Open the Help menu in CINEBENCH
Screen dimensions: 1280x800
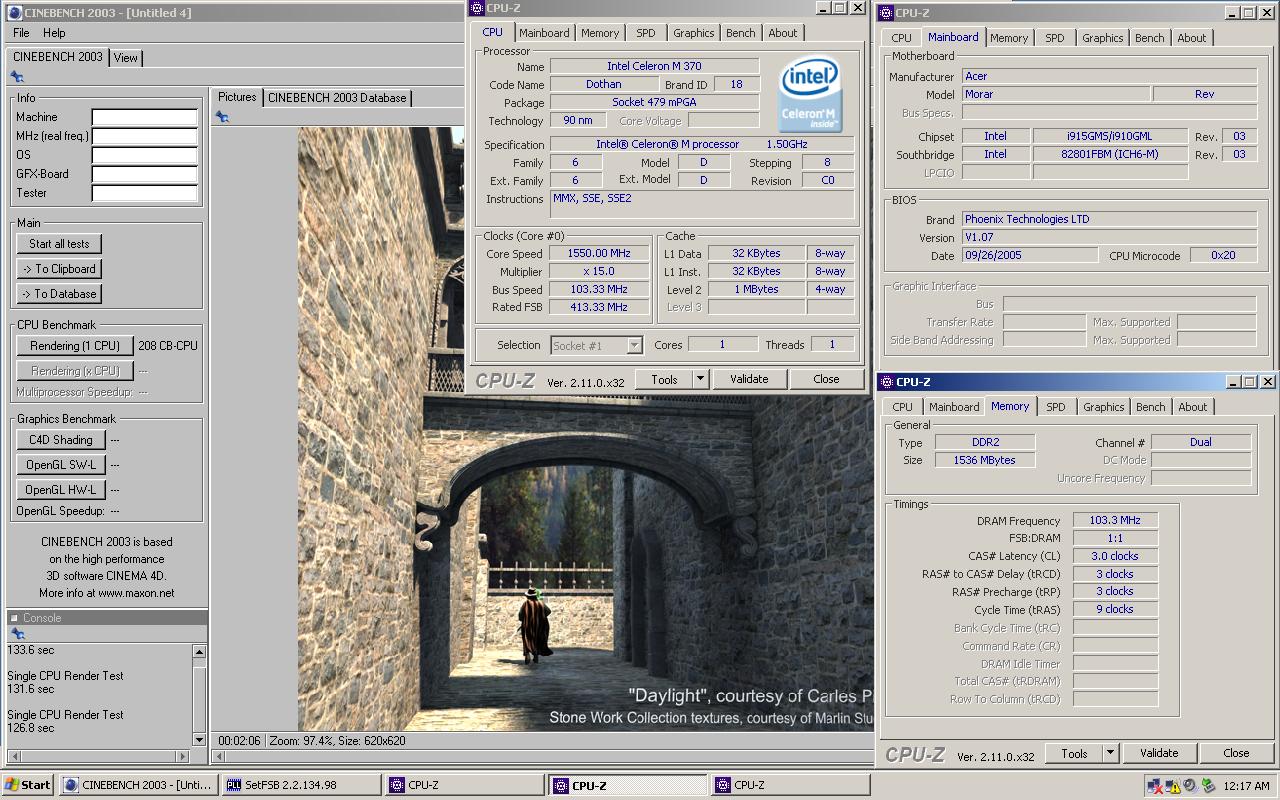point(54,33)
